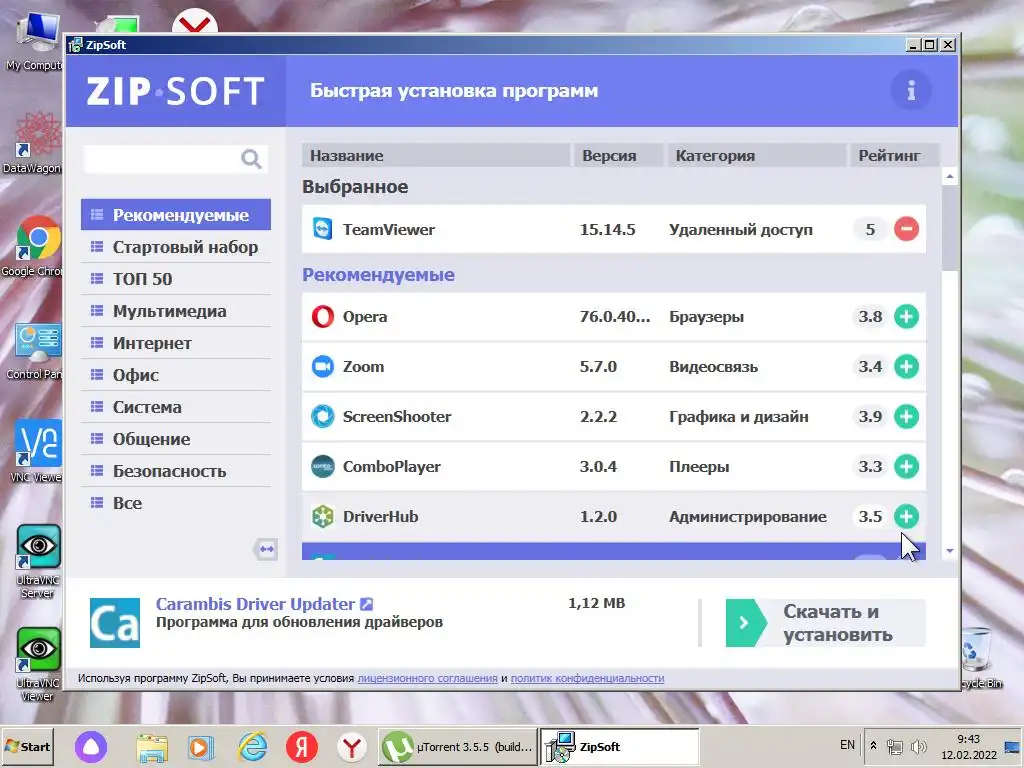Click the TeamViewer name text

(389, 229)
